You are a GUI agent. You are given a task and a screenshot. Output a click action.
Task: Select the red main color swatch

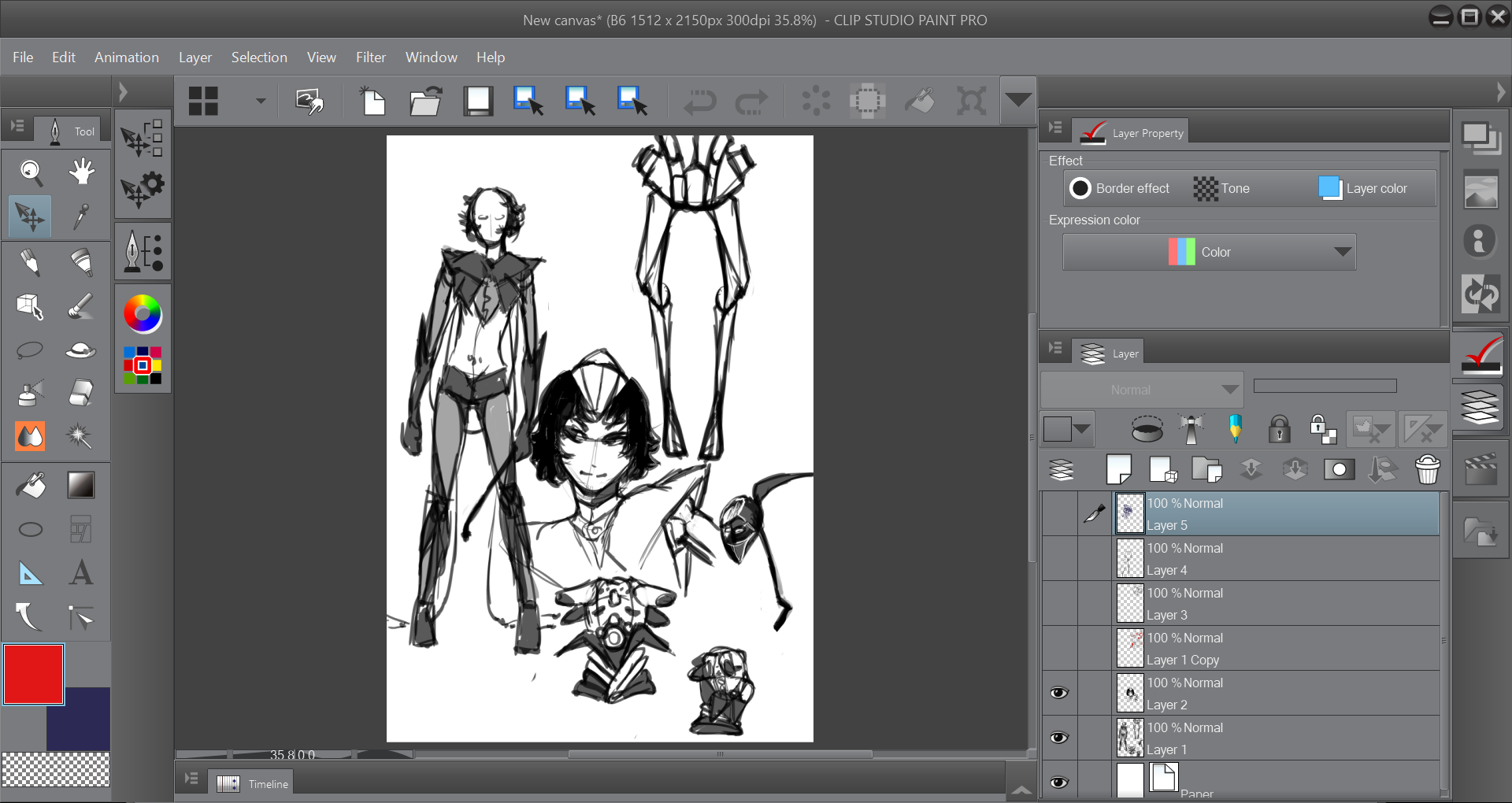[x=34, y=674]
